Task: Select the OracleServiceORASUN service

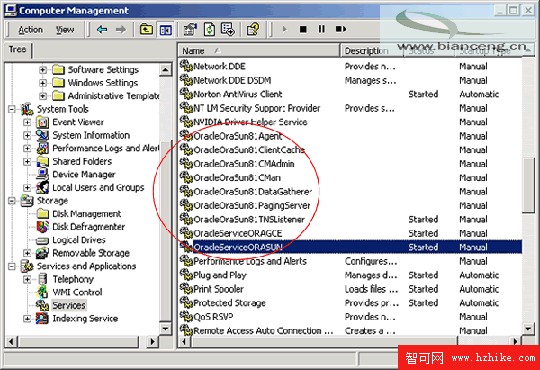Action: 350,247
